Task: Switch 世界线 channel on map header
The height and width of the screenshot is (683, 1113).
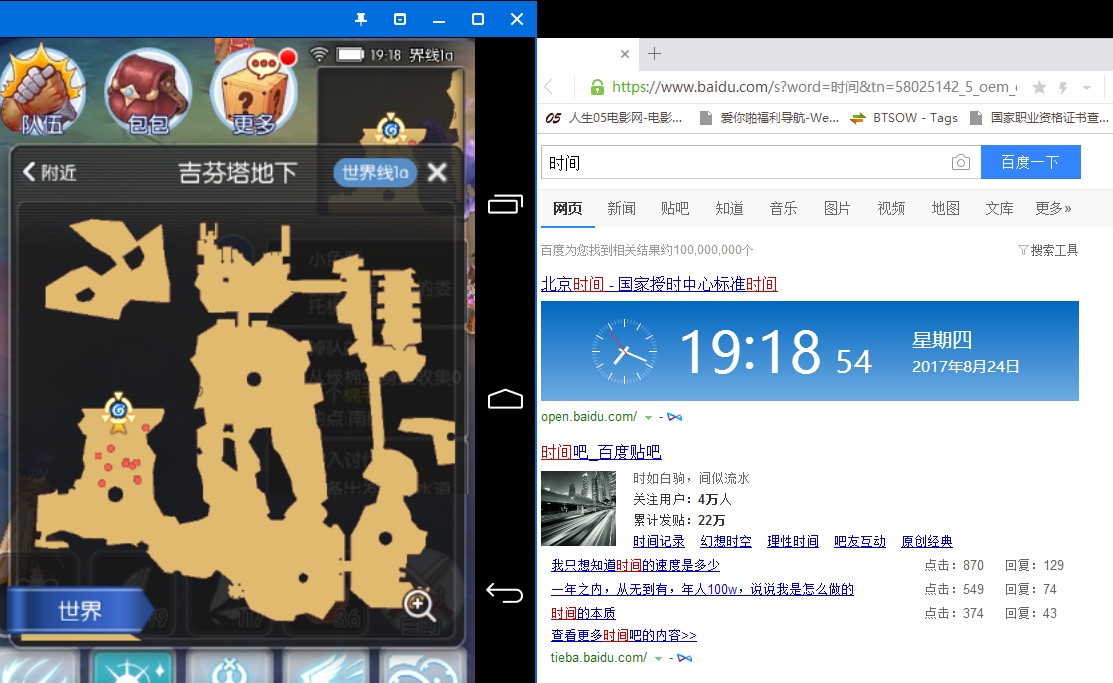Action: point(375,173)
